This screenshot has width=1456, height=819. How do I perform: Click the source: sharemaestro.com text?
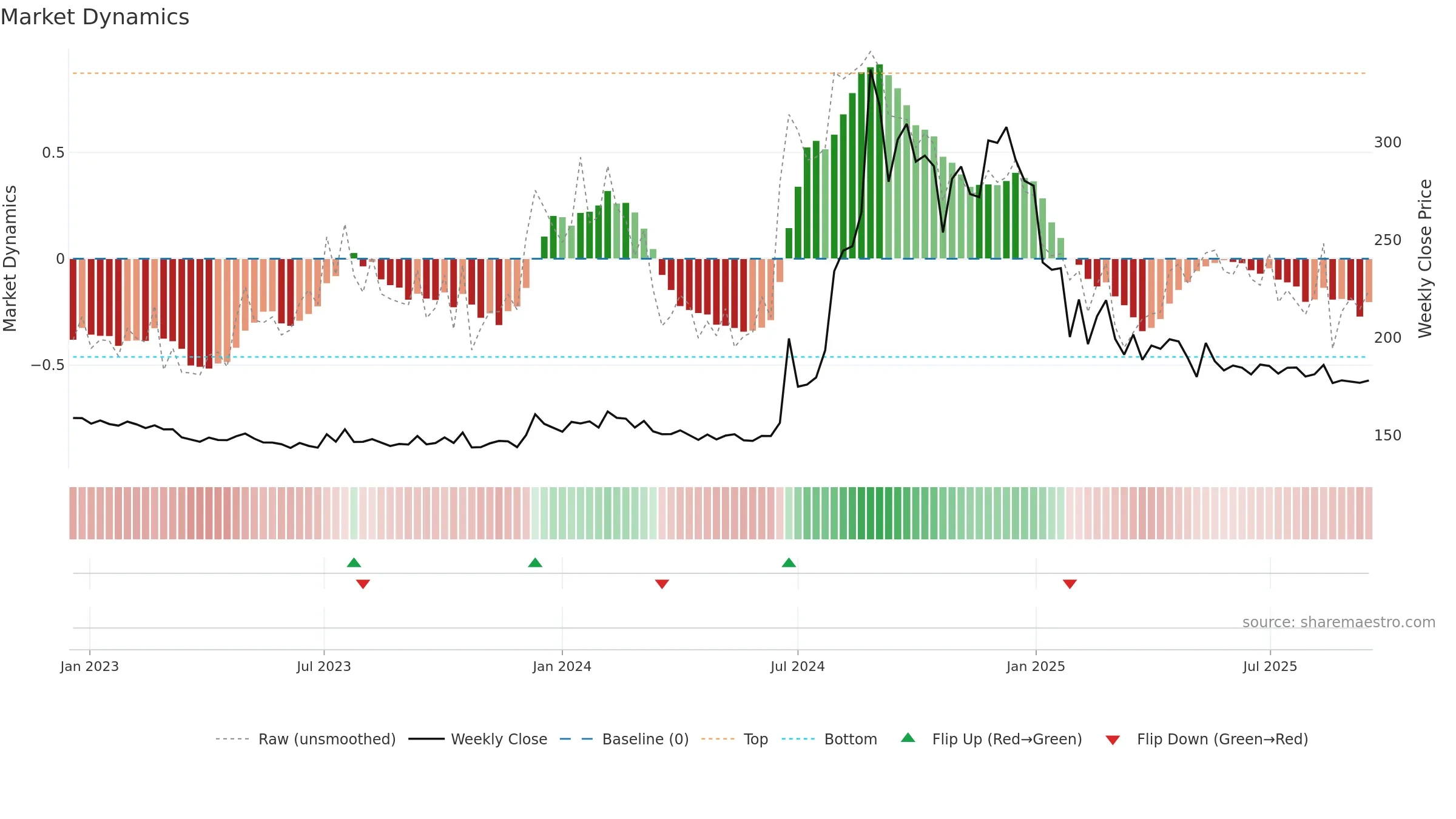(x=1339, y=622)
